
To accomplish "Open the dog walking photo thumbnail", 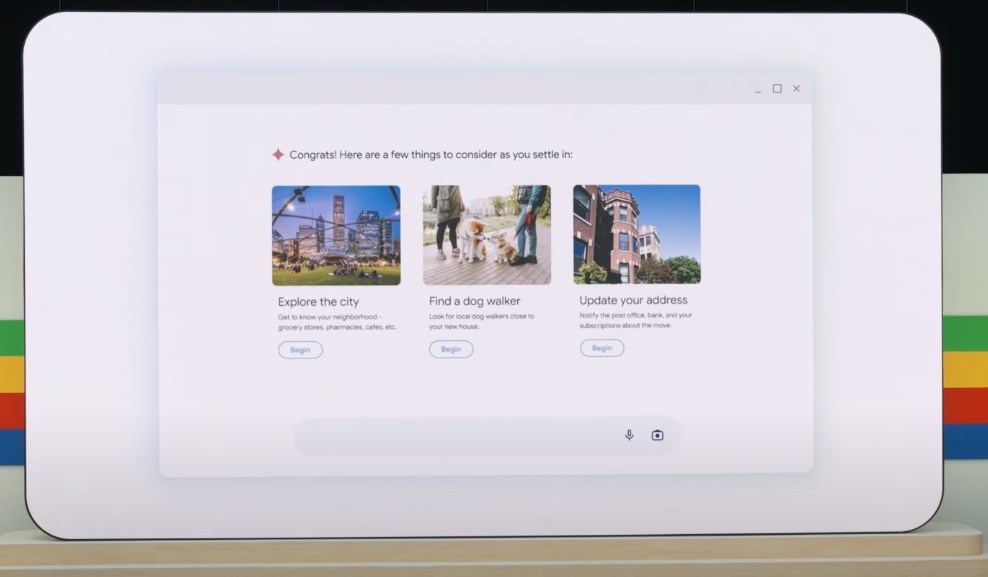I will pyautogui.click(x=486, y=234).
